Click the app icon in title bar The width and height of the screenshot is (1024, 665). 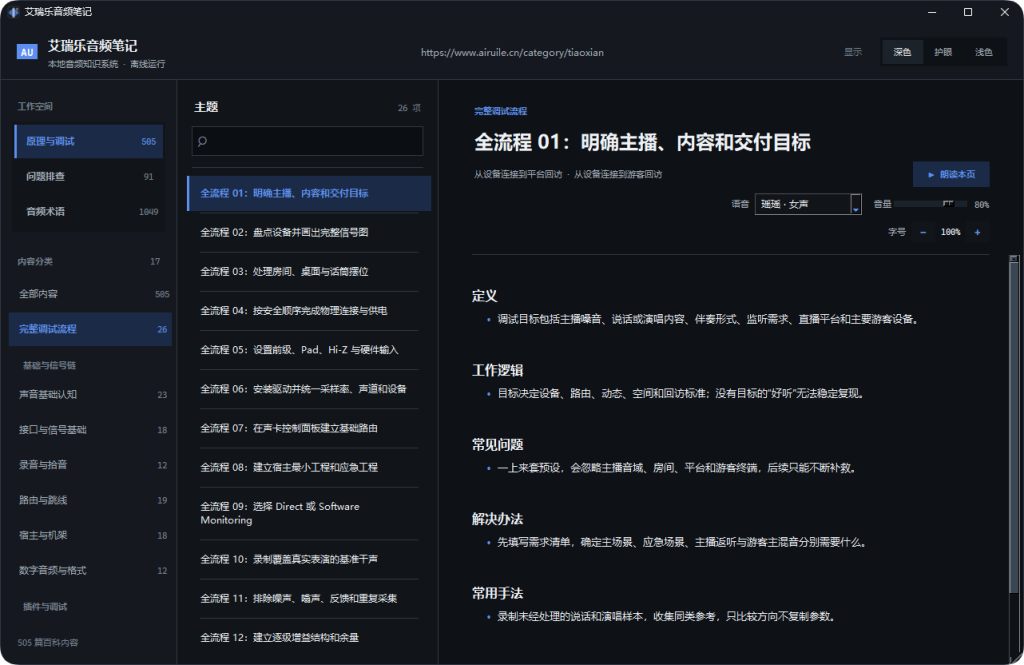[x=14, y=12]
